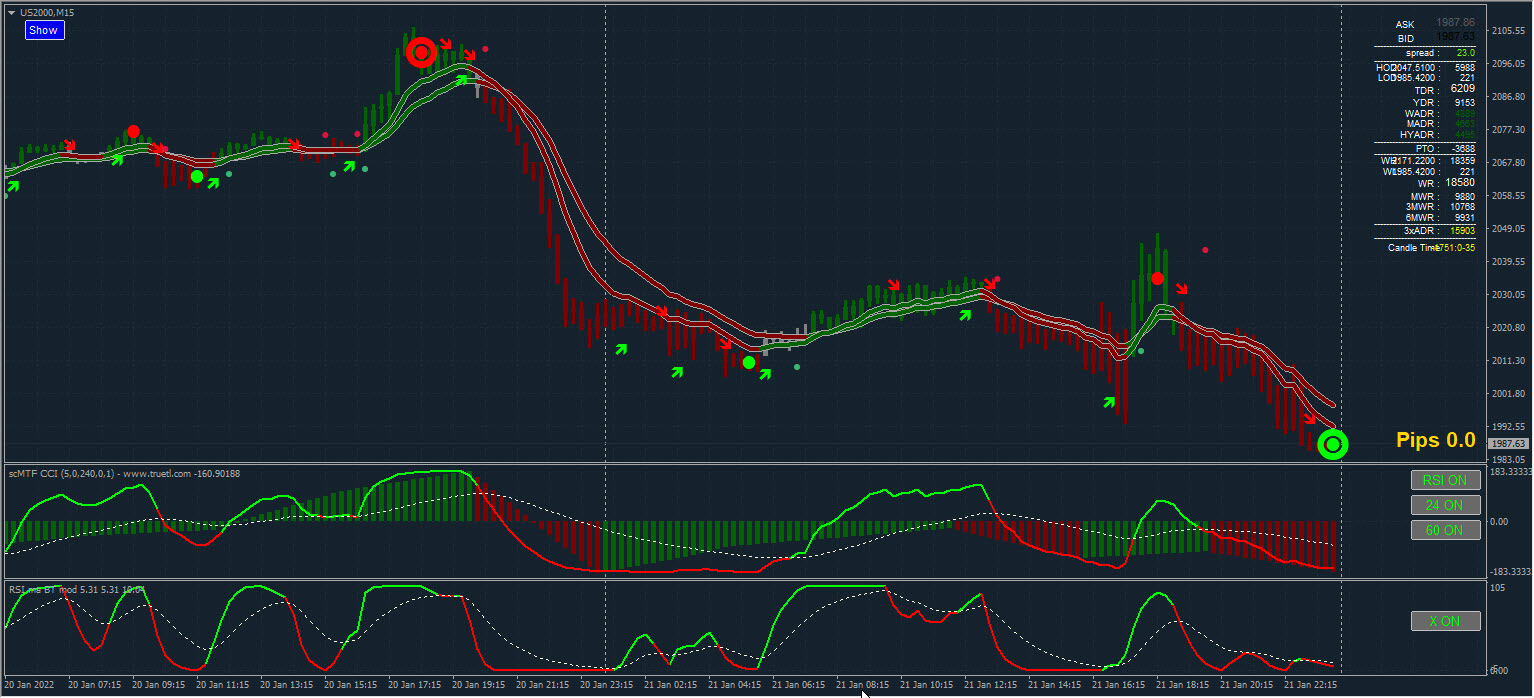Click the yellow Pips 0.0 label
The image size is (1534, 698).
[x=1436, y=440]
